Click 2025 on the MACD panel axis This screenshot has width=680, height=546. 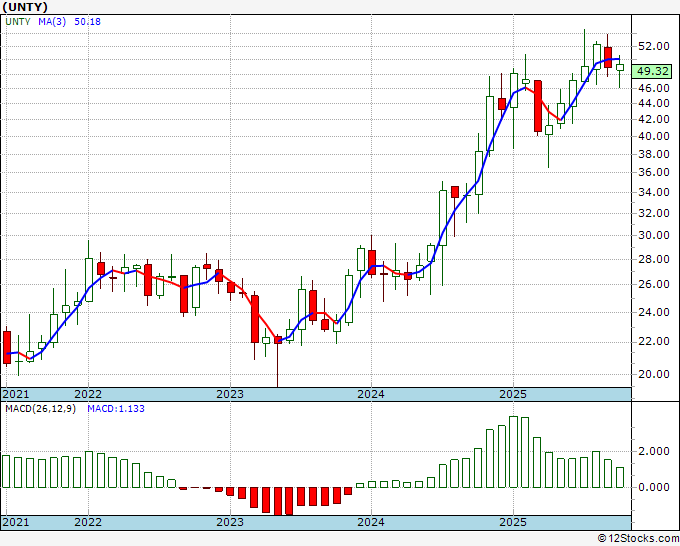tap(512, 523)
